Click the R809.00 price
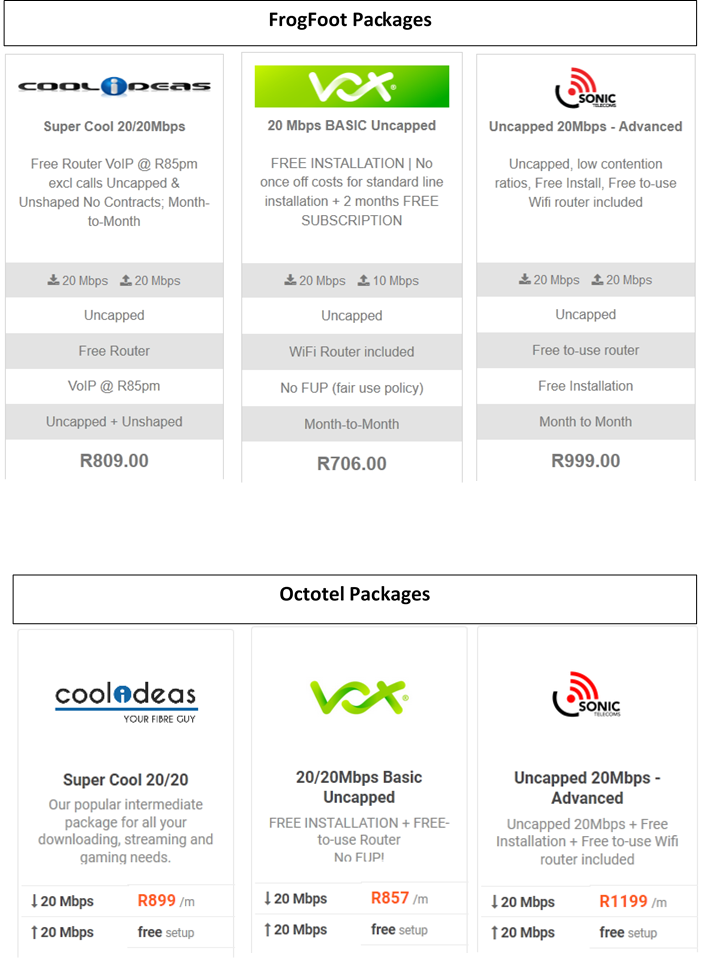 (x=114, y=461)
